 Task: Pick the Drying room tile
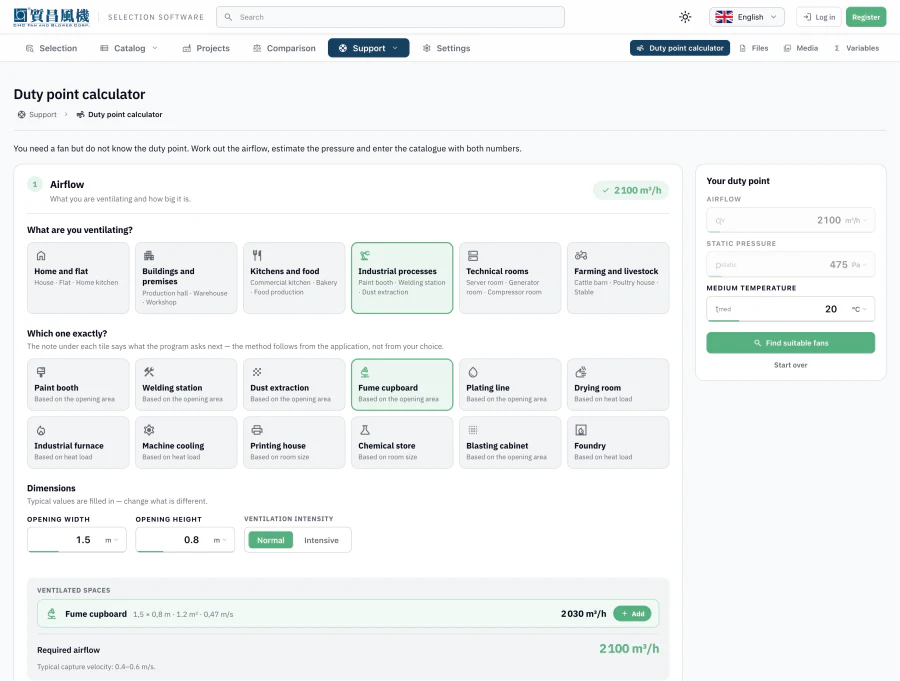coord(618,385)
